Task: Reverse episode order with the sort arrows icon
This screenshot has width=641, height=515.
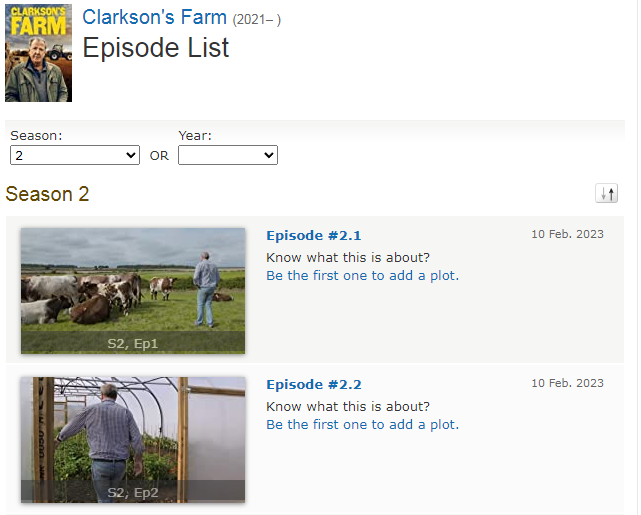Action: 606,193
